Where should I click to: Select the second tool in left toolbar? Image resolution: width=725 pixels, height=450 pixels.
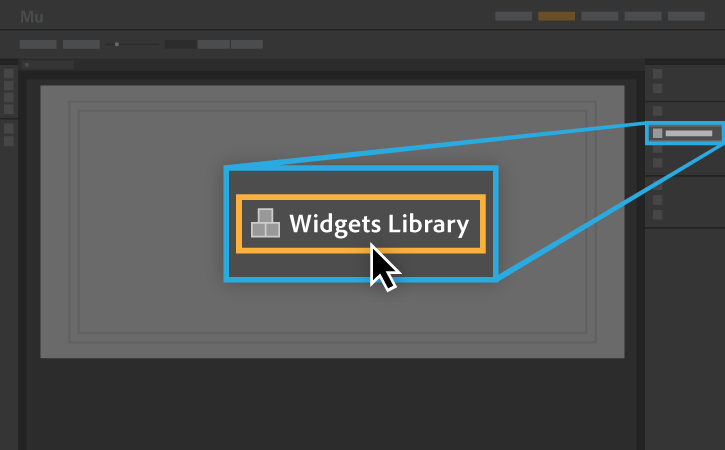click(9, 86)
